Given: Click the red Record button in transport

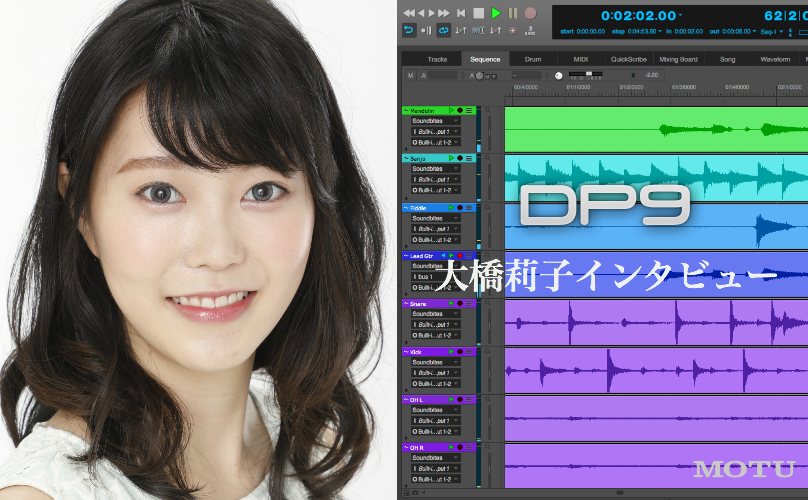Looking at the screenshot, I should click(531, 13).
